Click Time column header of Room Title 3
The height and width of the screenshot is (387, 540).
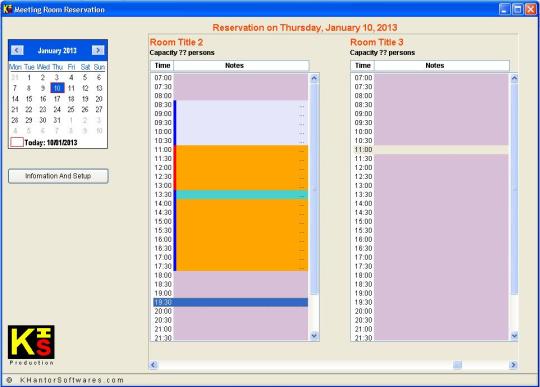(x=363, y=65)
